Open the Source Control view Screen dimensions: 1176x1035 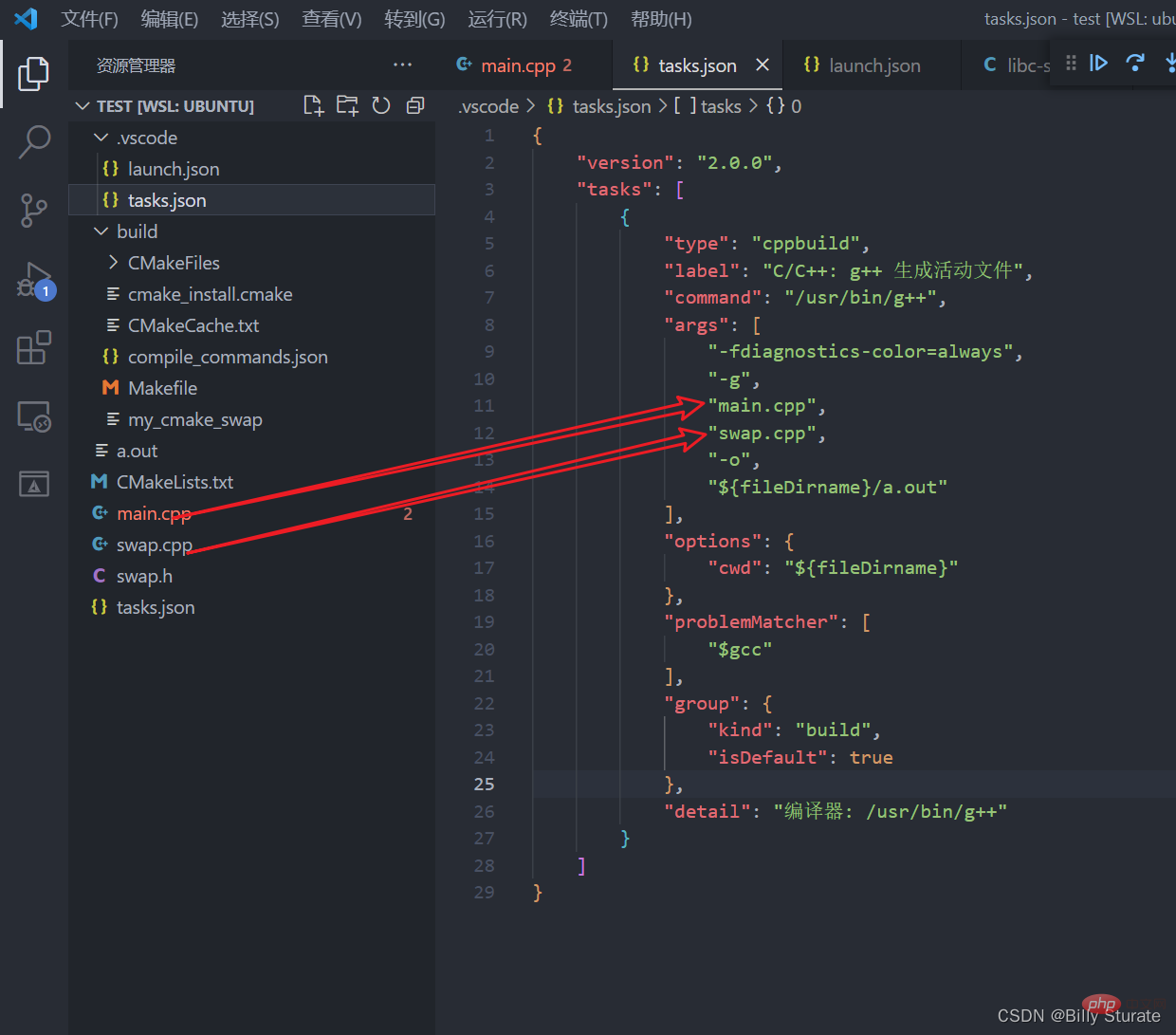[34, 210]
